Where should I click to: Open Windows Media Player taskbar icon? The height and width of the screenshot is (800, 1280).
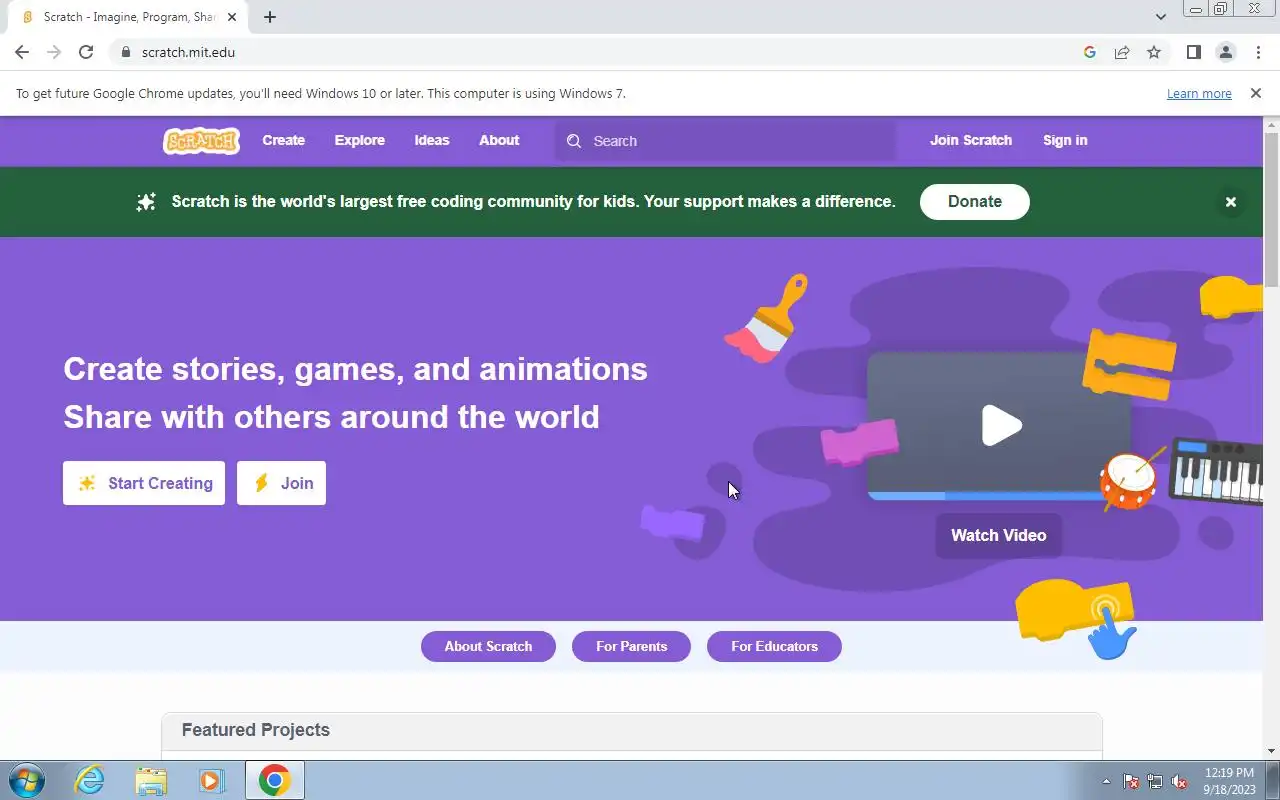click(211, 780)
